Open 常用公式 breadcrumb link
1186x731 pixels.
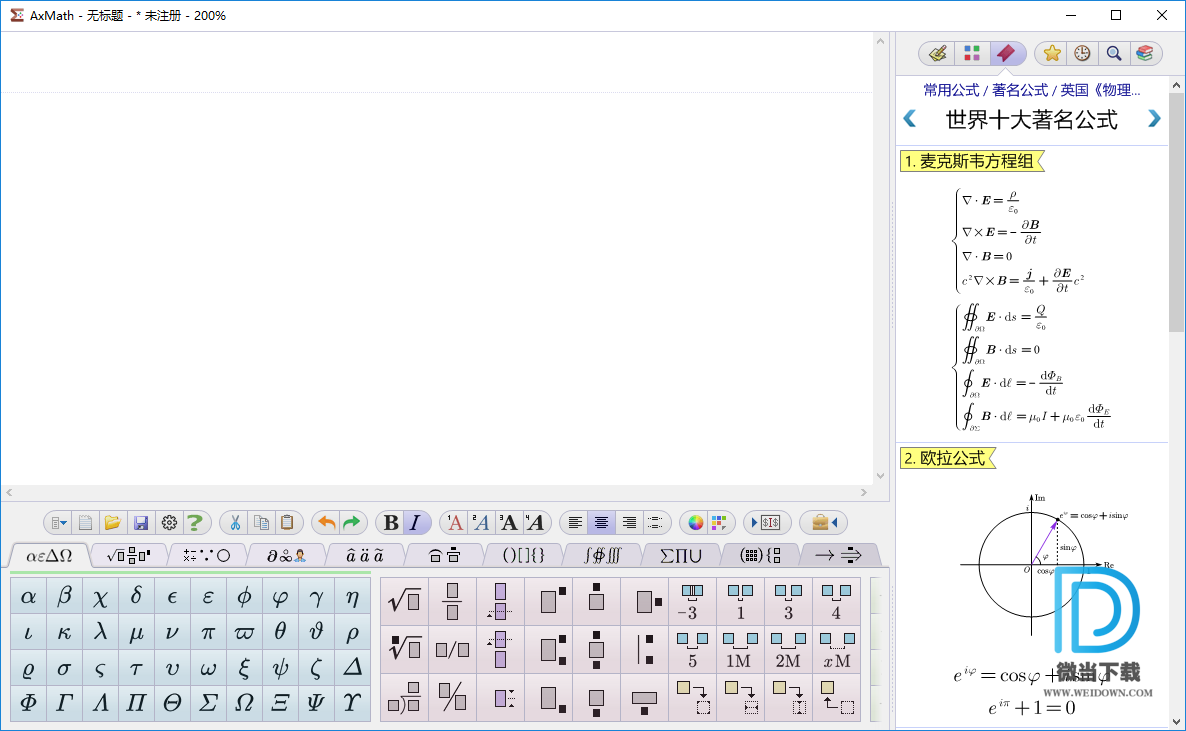951,90
